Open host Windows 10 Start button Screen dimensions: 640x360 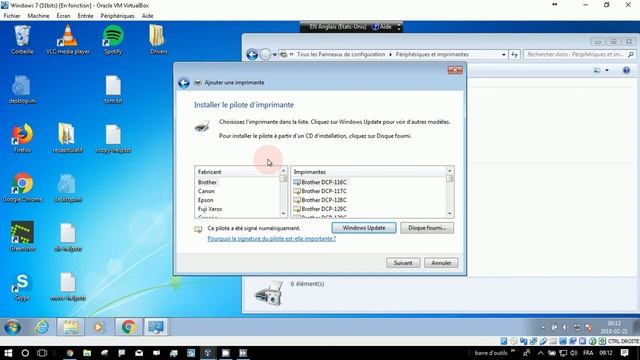point(8,353)
